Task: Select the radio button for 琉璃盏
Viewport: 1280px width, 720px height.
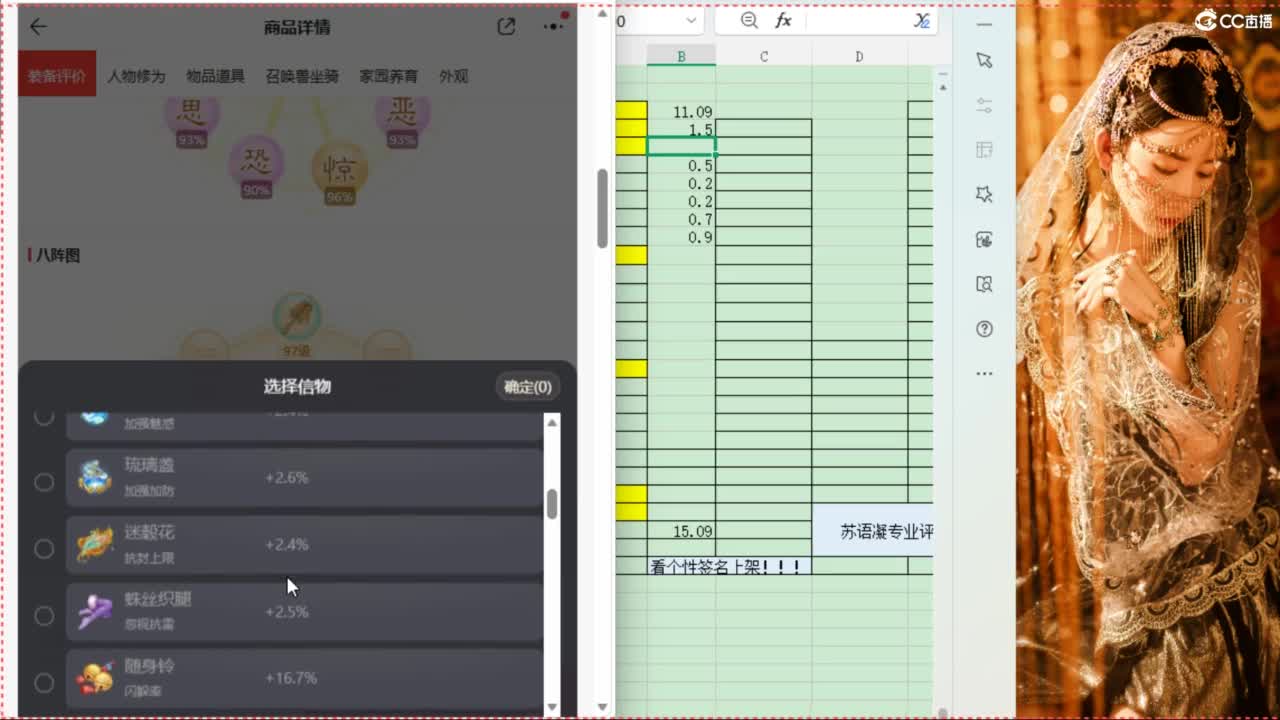Action: point(44,482)
